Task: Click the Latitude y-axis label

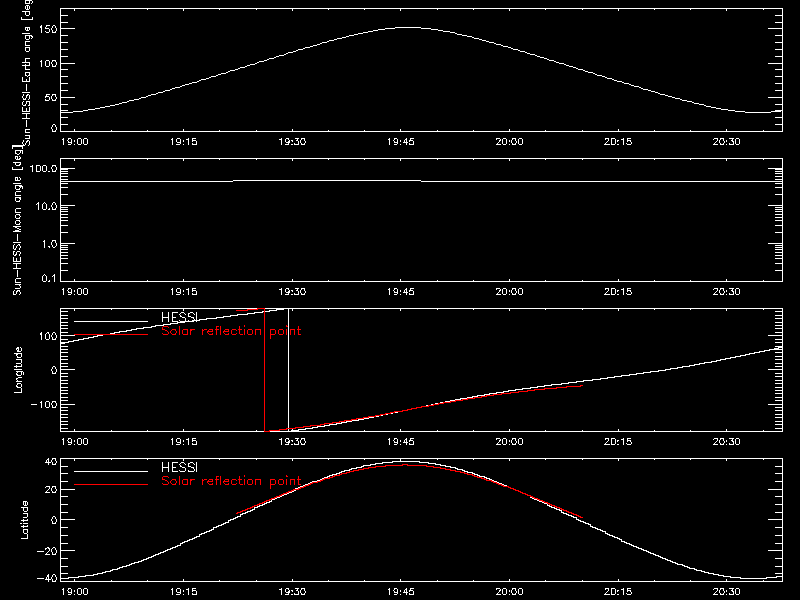Action: (24, 520)
